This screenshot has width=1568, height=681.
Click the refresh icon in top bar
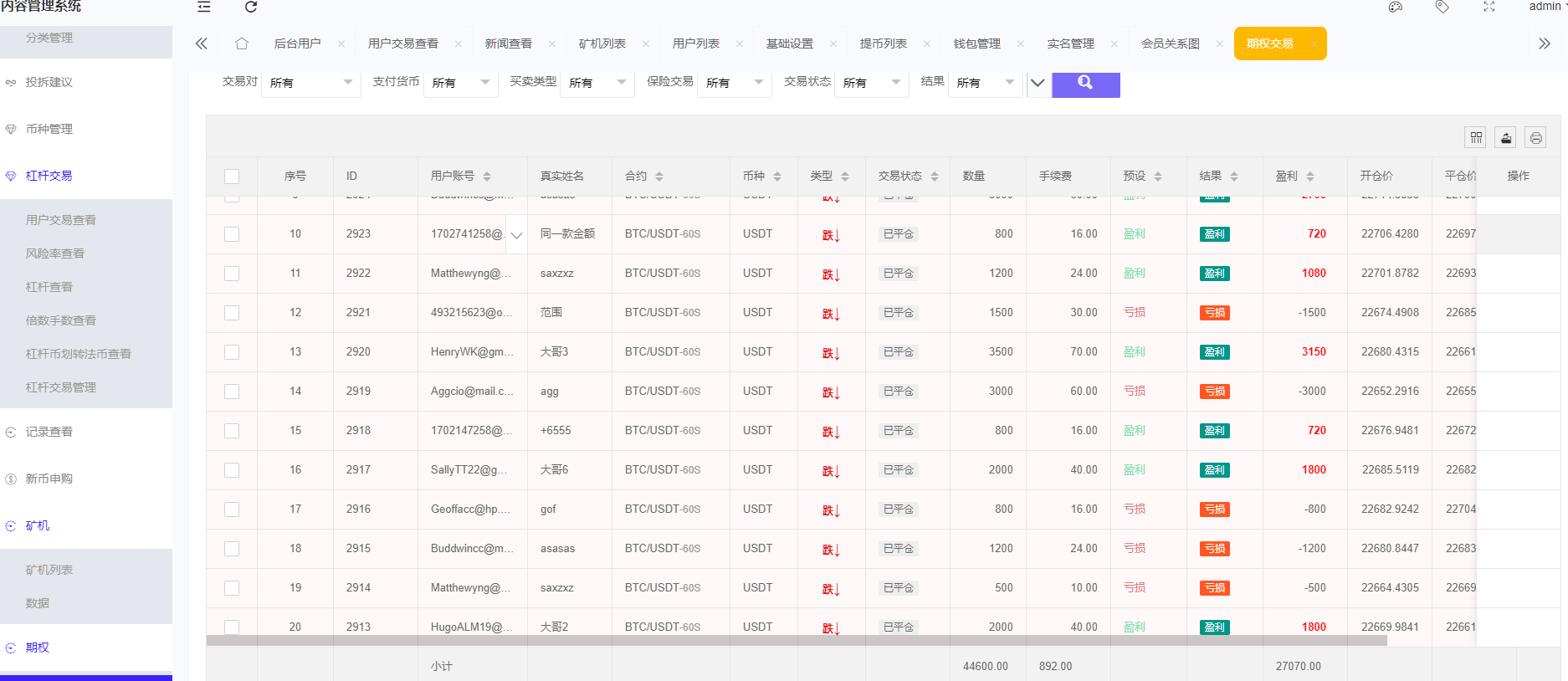[250, 7]
